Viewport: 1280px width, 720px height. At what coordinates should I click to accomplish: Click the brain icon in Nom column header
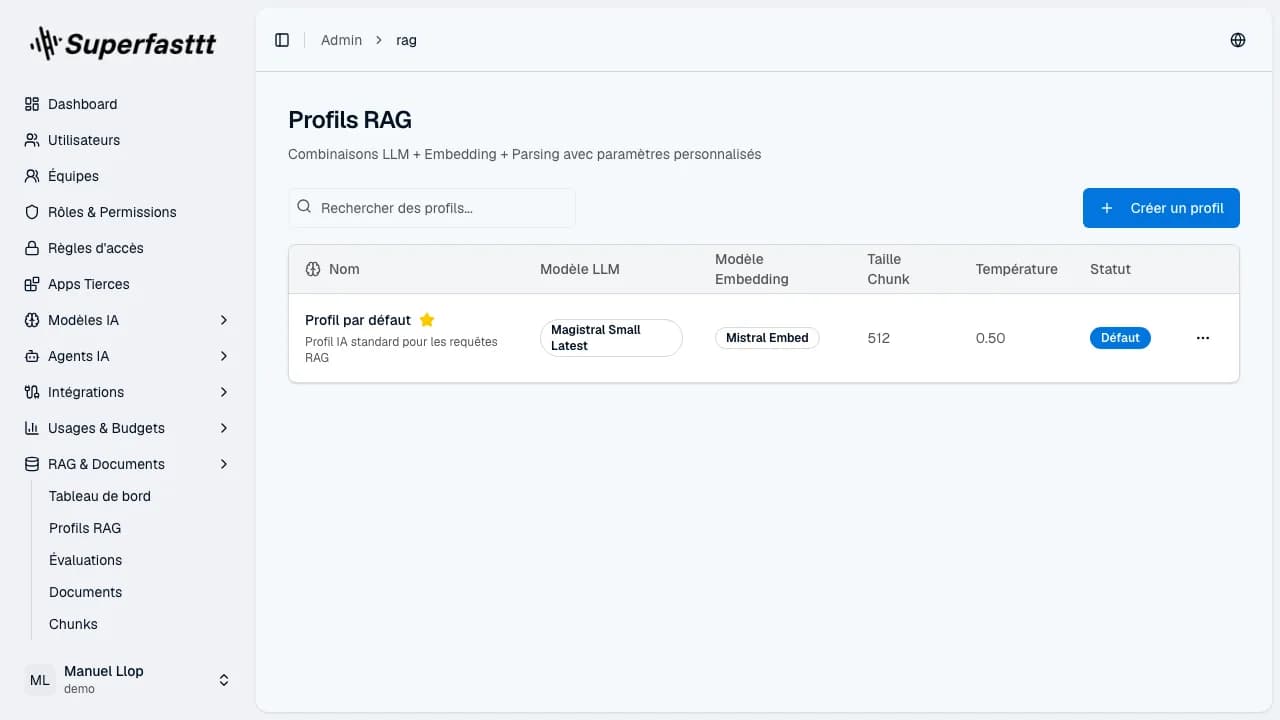[313, 269]
